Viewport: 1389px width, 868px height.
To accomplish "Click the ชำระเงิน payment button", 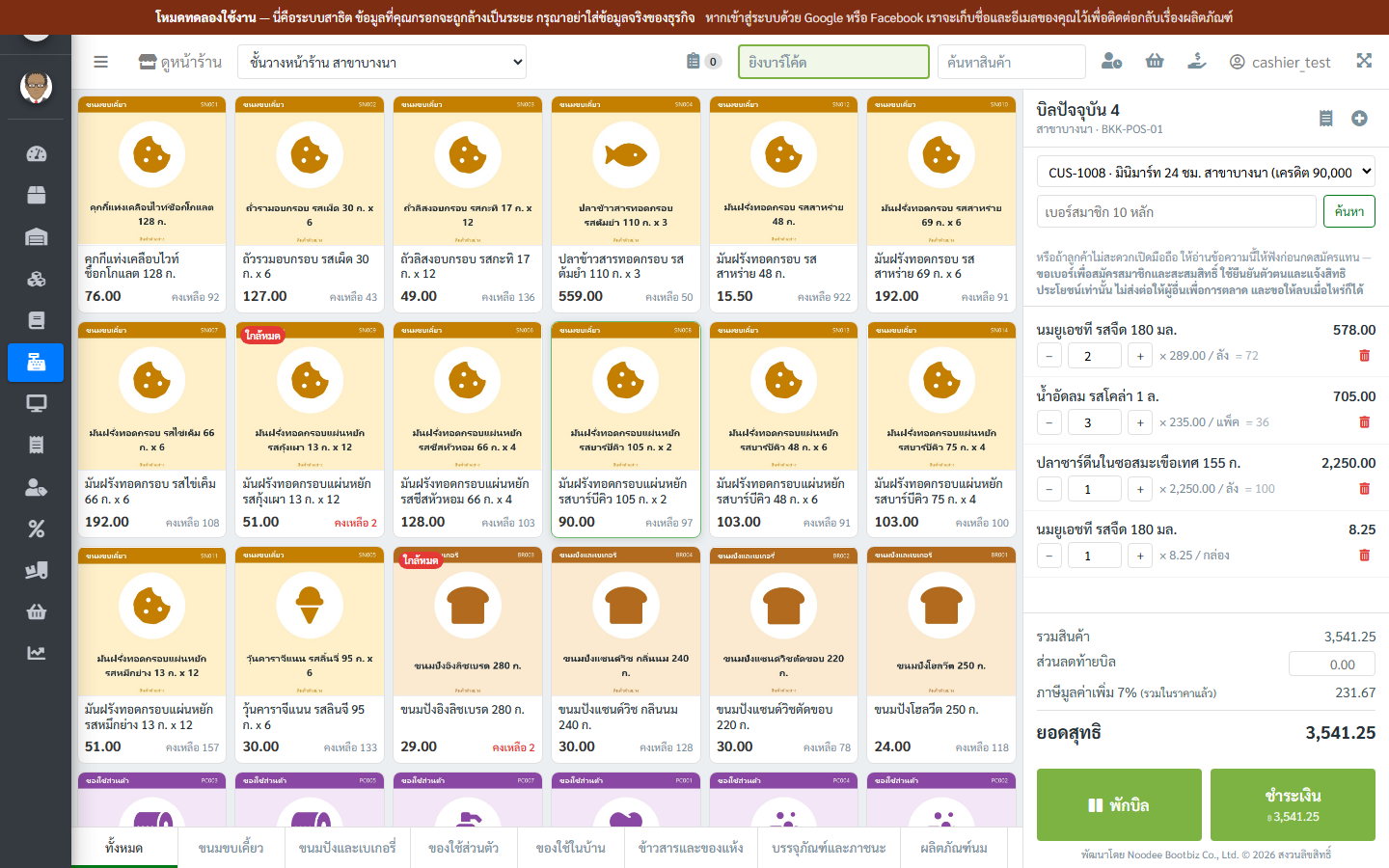I will coord(1293,804).
